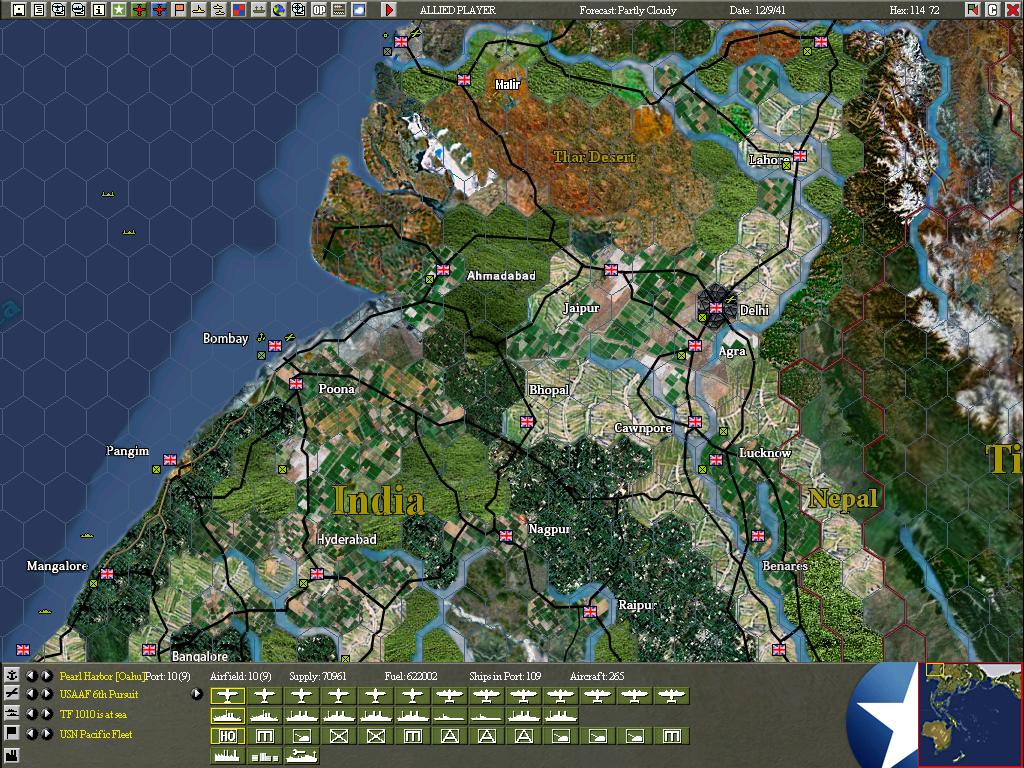Click the green and red flag icon at top right
This screenshot has height=768, width=1024.
click(x=972, y=10)
